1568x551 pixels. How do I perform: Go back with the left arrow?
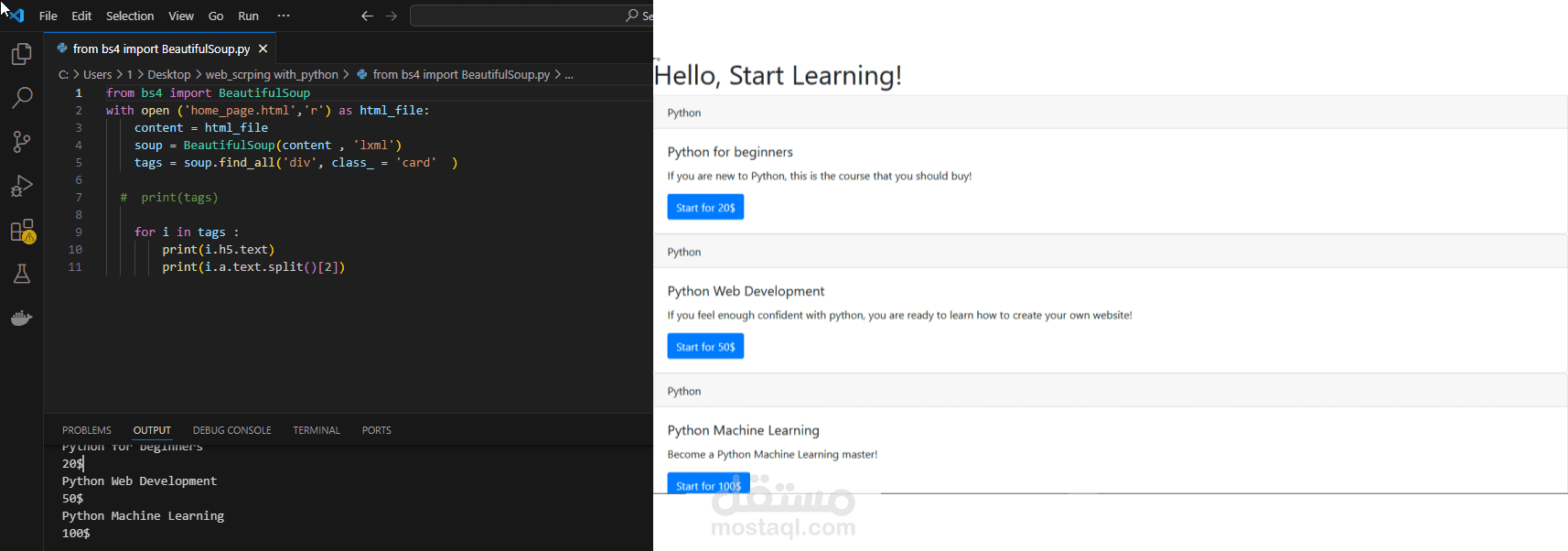(x=367, y=16)
